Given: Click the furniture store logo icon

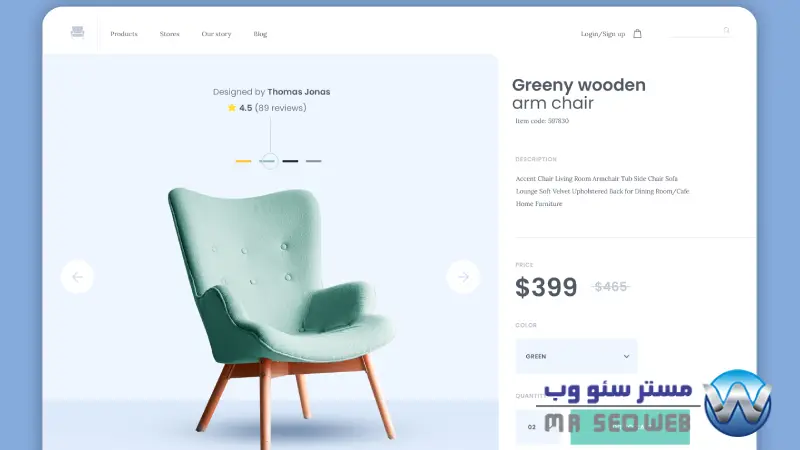Looking at the screenshot, I should 78,32.
